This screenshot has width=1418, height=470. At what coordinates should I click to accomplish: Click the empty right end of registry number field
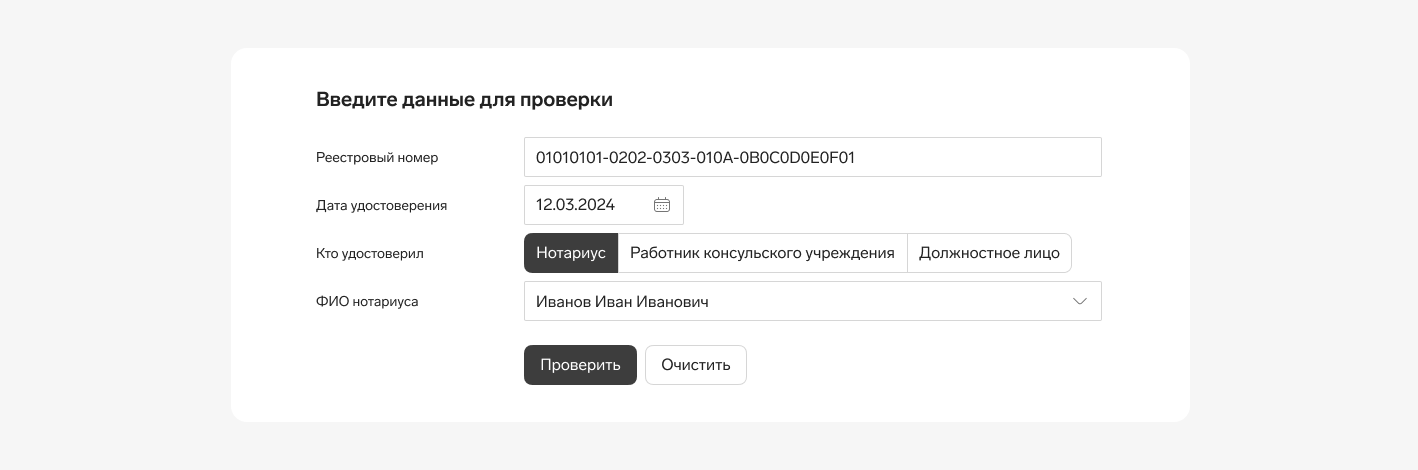[x=1020, y=157]
